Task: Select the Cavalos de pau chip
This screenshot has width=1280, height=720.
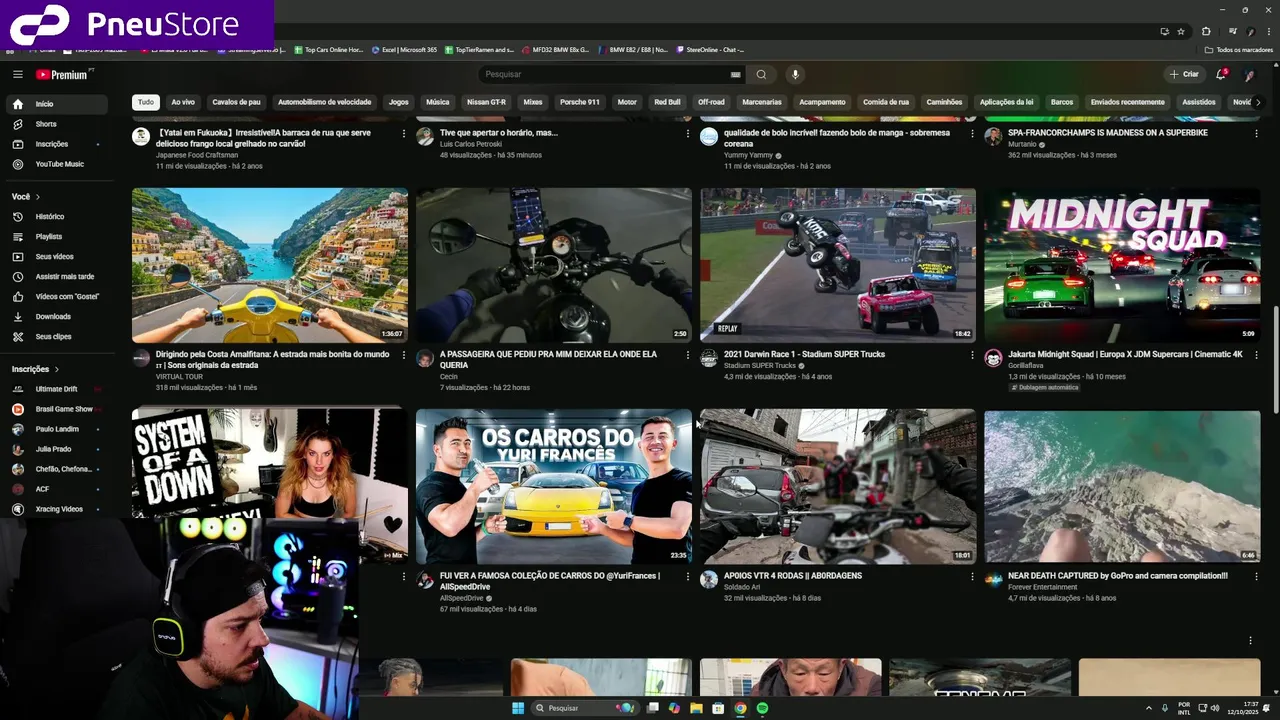Action: tap(236, 102)
